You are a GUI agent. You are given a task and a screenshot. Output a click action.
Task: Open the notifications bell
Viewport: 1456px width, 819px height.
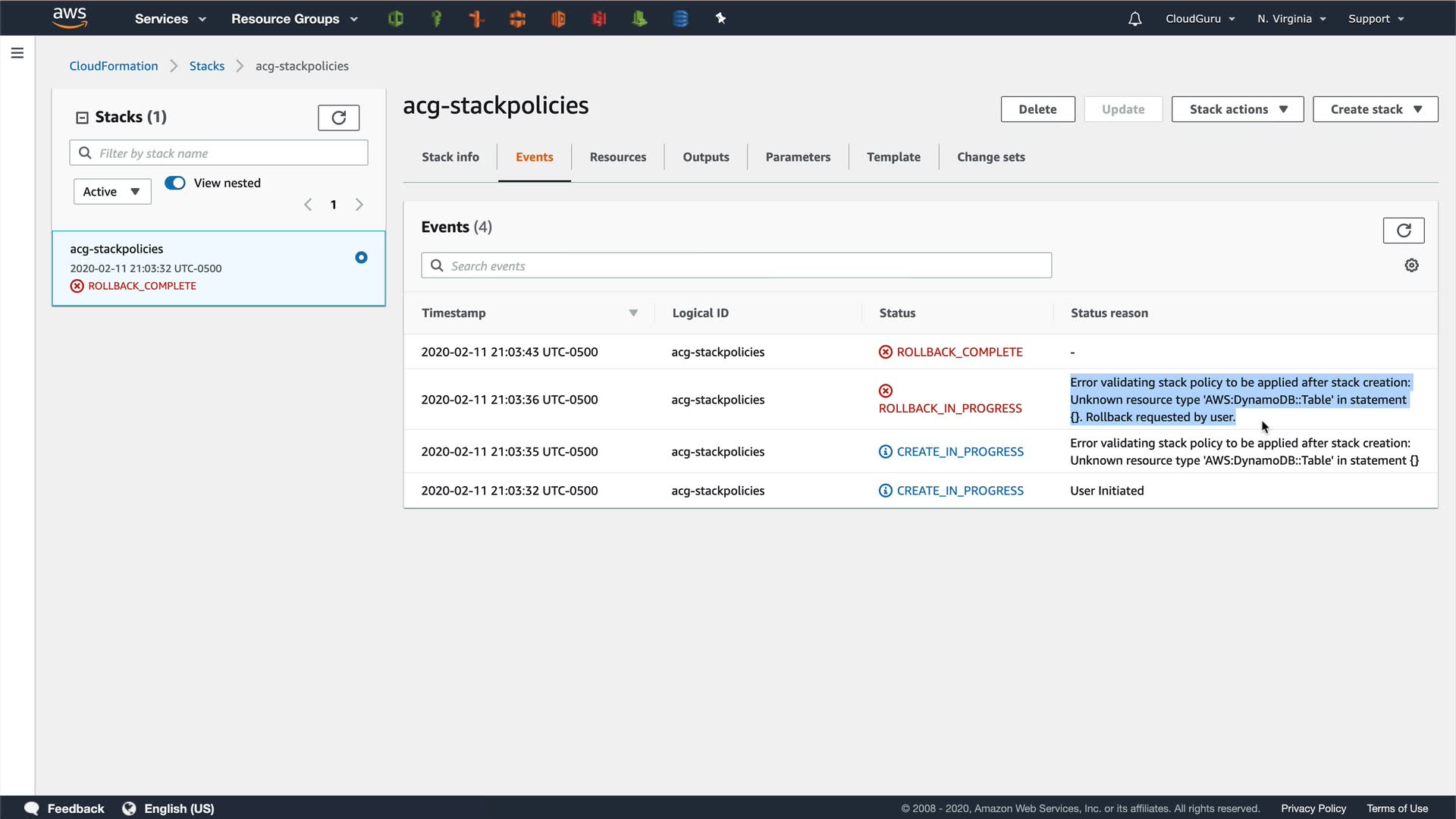pos(1134,19)
